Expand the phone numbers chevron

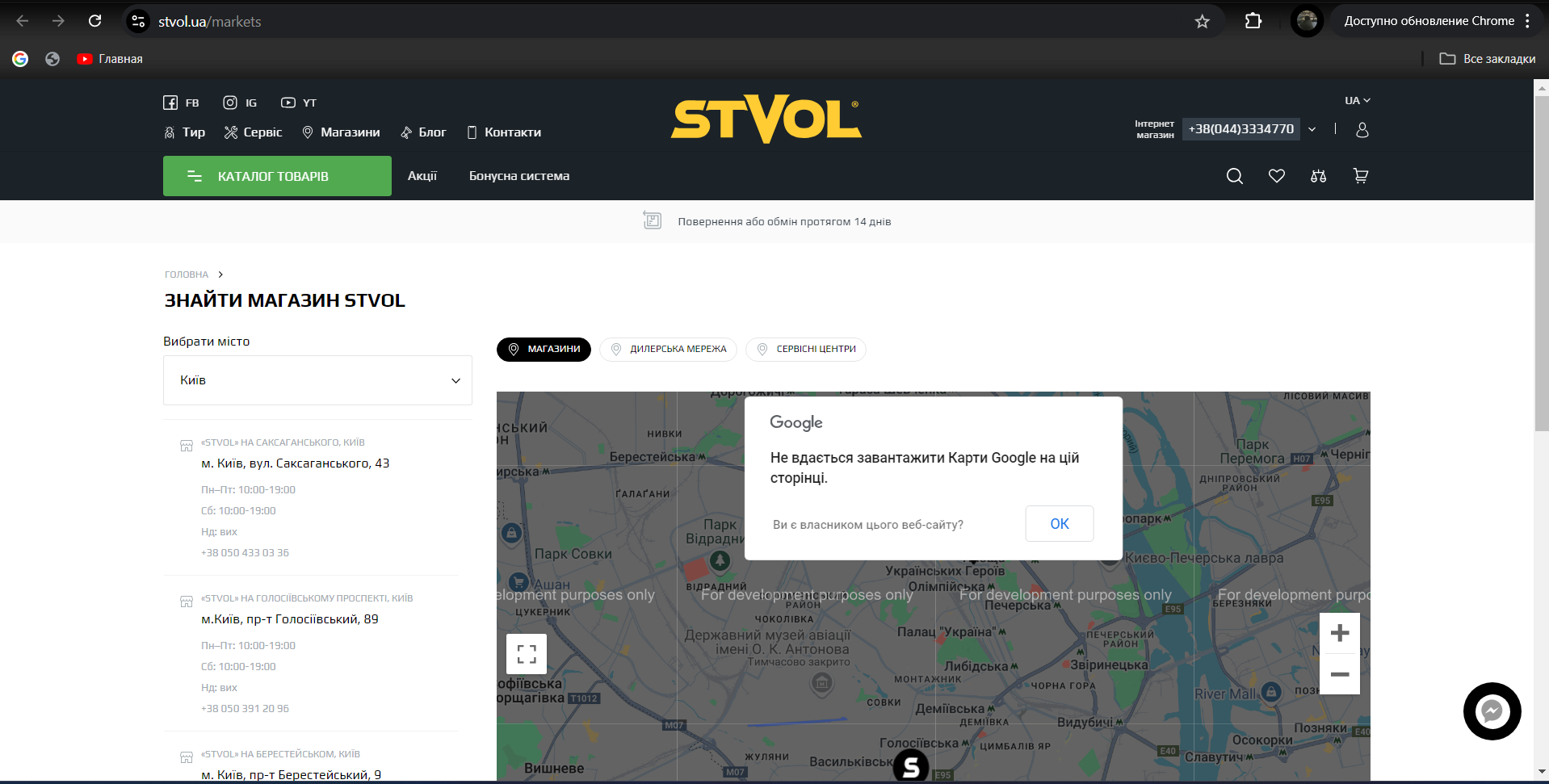(x=1312, y=129)
